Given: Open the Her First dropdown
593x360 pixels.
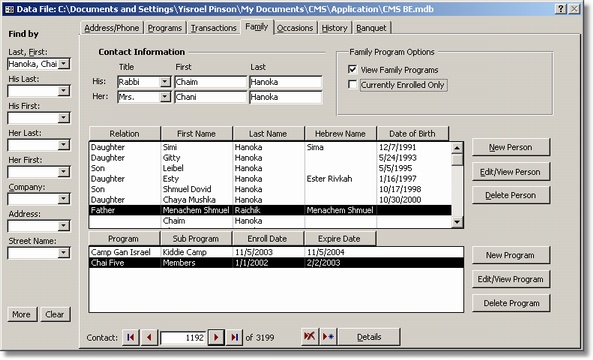Looking at the screenshot, I should pos(64,172).
